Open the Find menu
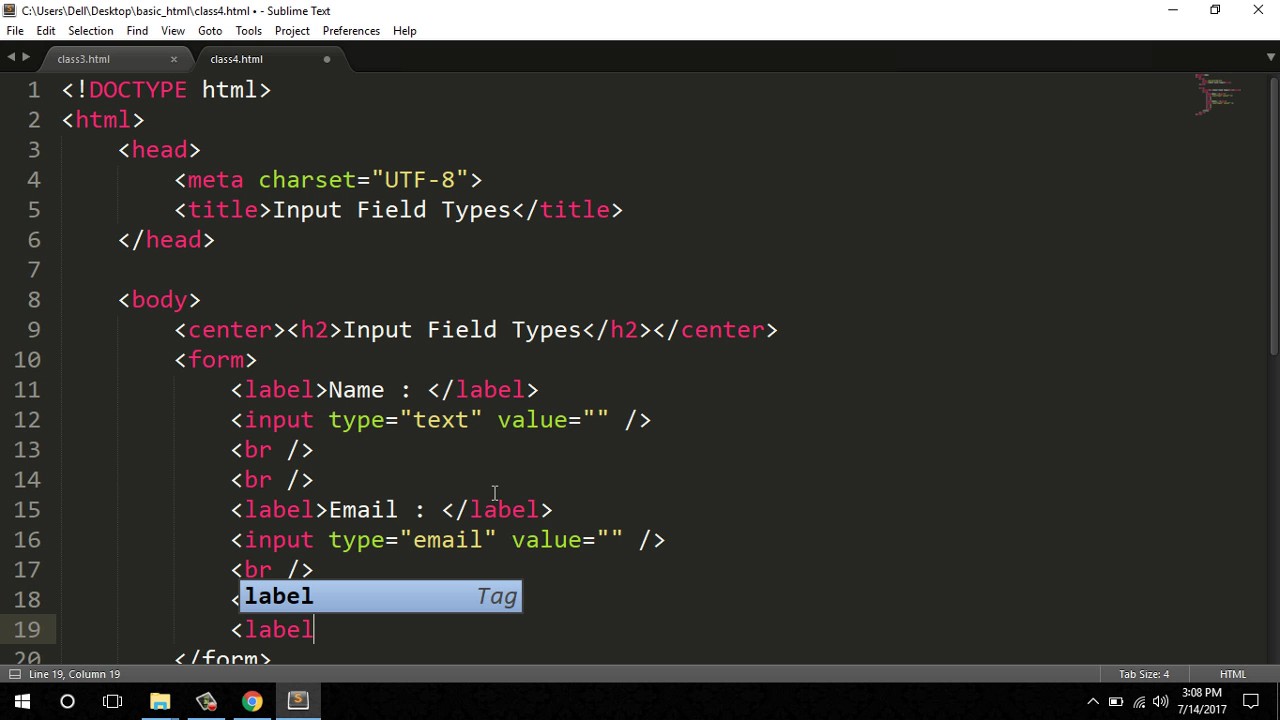This screenshot has height=720, width=1280. click(x=137, y=31)
